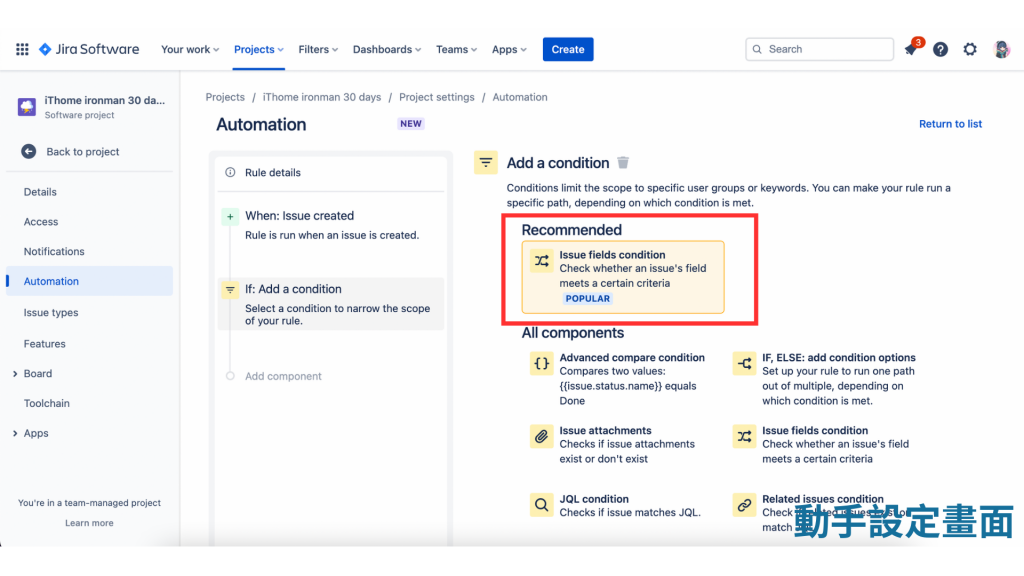Click the Advanced compare condition braces icon
The image size is (1024, 576).
pos(541,364)
